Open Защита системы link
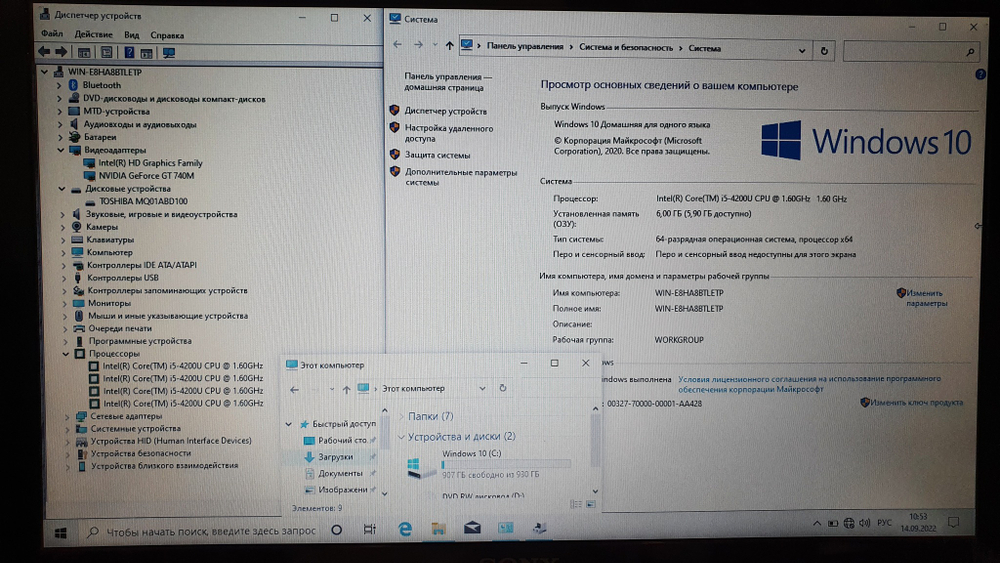The width and height of the screenshot is (1000, 563). (x=438, y=155)
